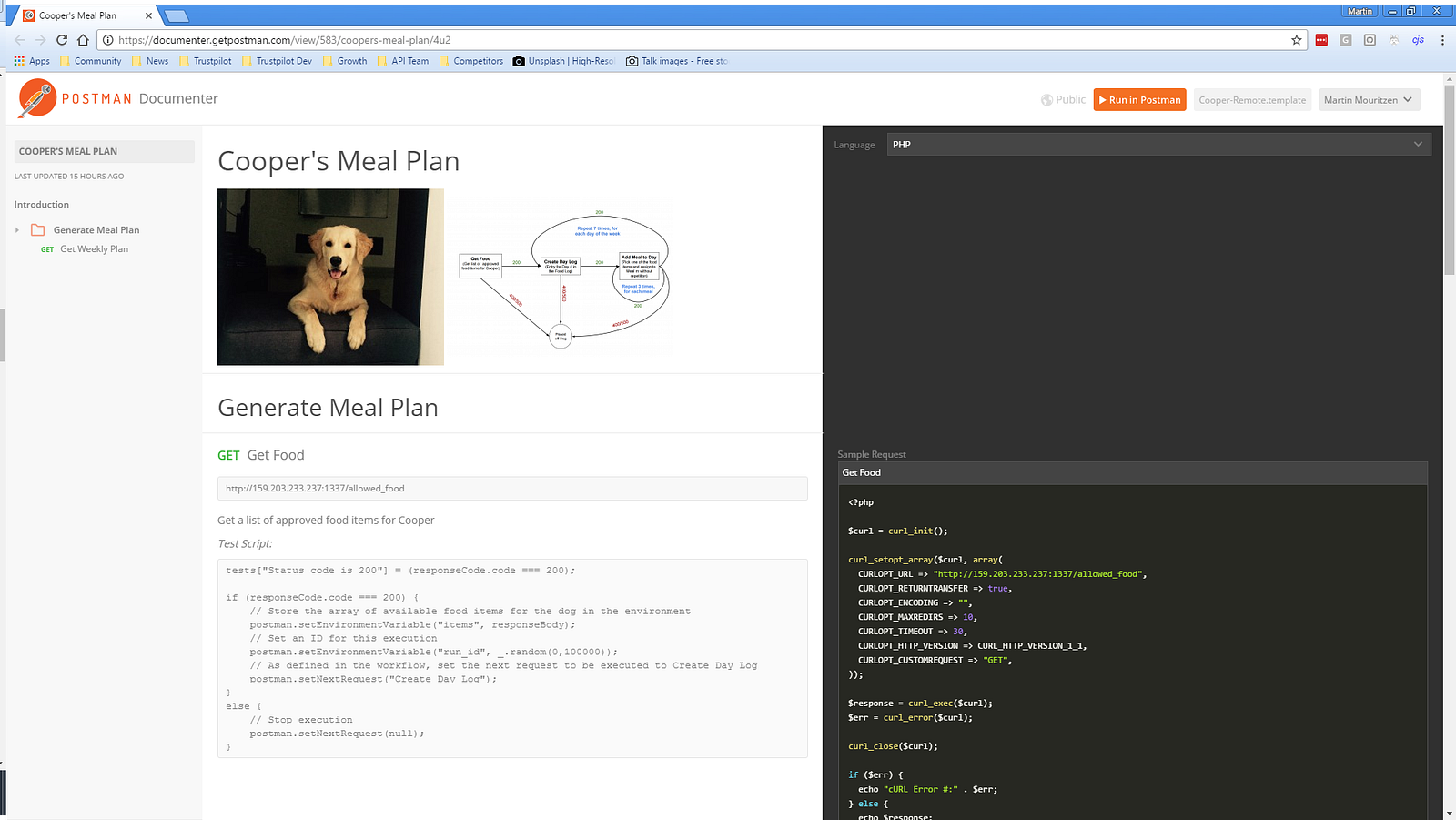Open the Chrome three-dot menu
The height and width of the screenshot is (820, 1456).
[x=1442, y=40]
